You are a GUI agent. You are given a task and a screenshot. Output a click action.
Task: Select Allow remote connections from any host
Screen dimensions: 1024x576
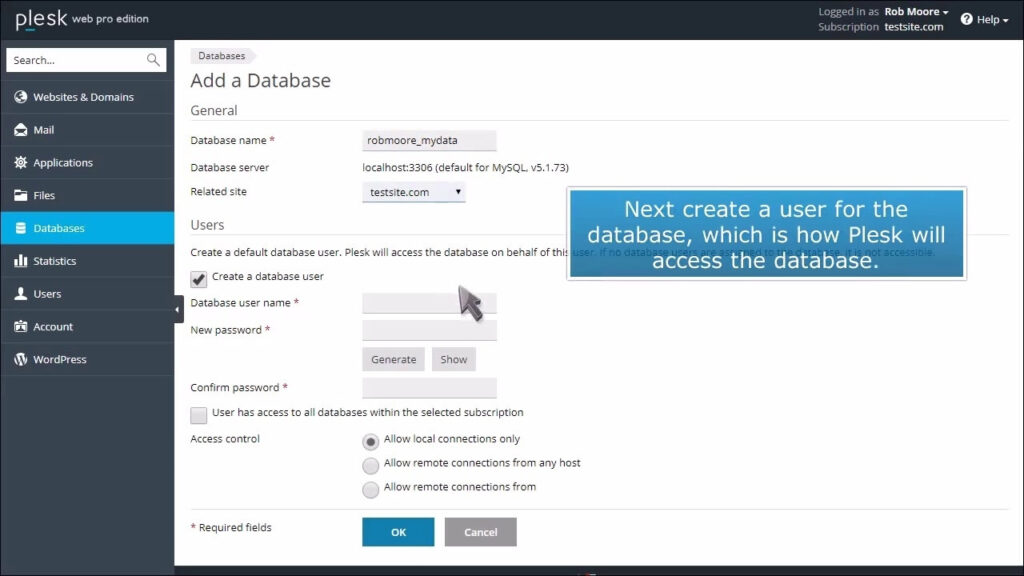(371, 463)
